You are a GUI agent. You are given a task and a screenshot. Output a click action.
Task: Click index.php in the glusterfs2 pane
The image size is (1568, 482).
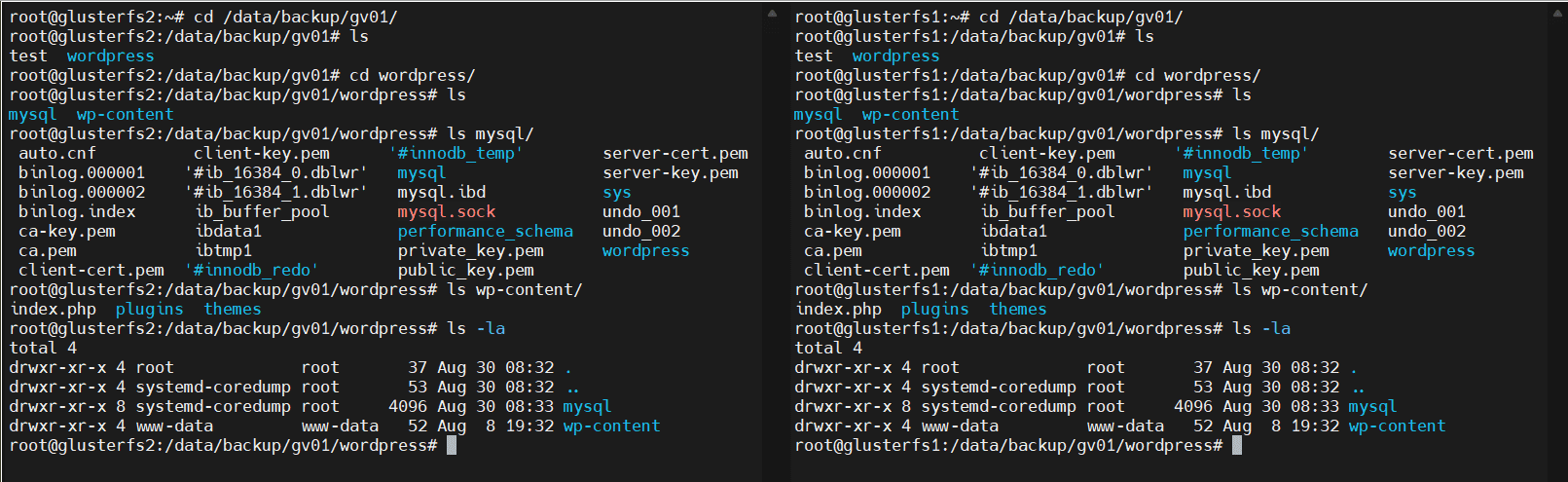[53, 309]
